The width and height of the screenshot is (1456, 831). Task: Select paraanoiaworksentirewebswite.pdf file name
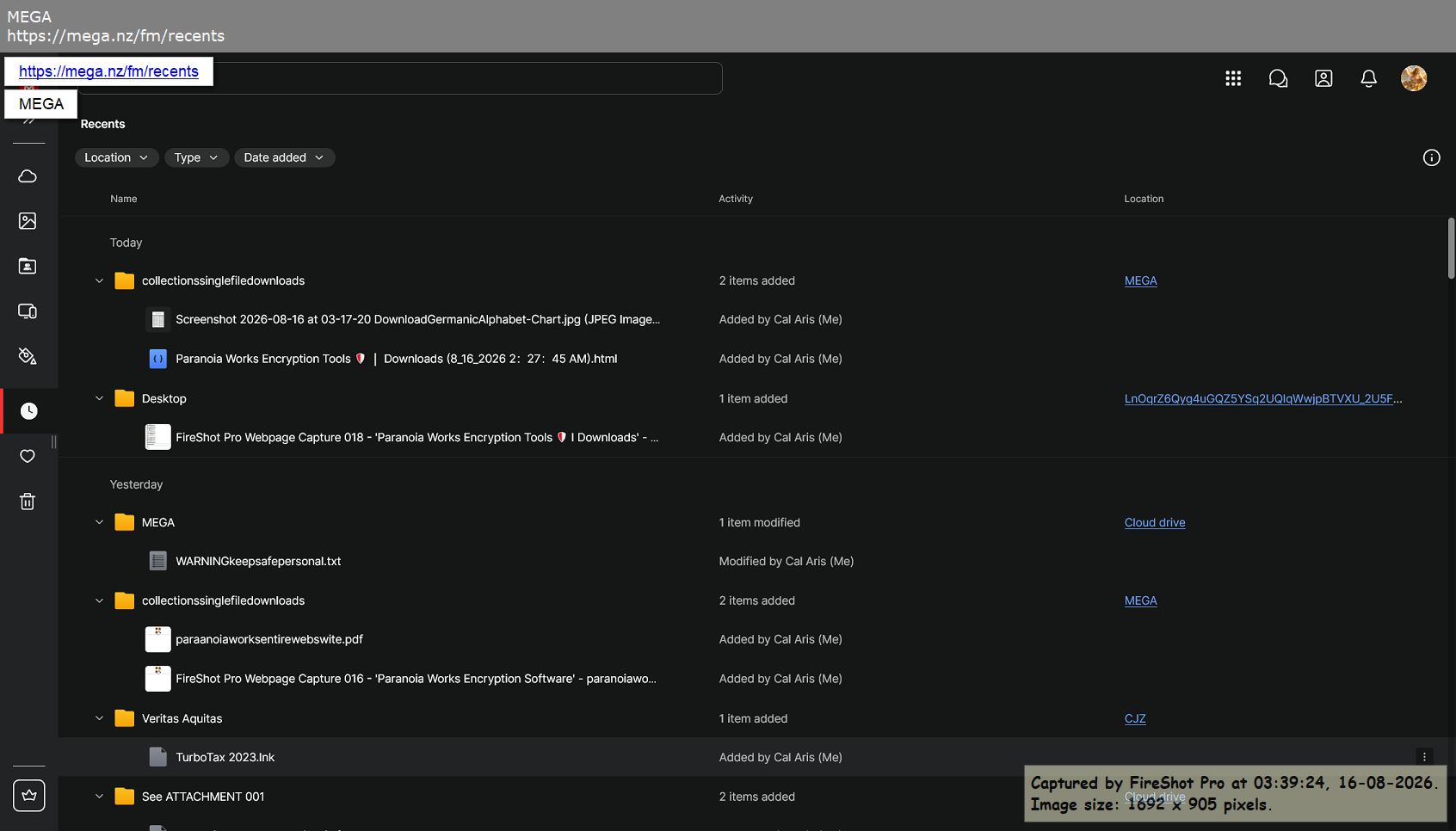269,639
